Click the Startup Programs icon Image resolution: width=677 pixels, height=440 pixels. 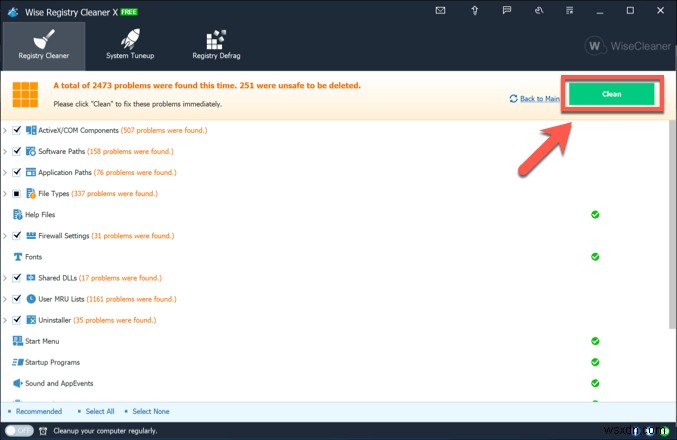tap(18, 362)
